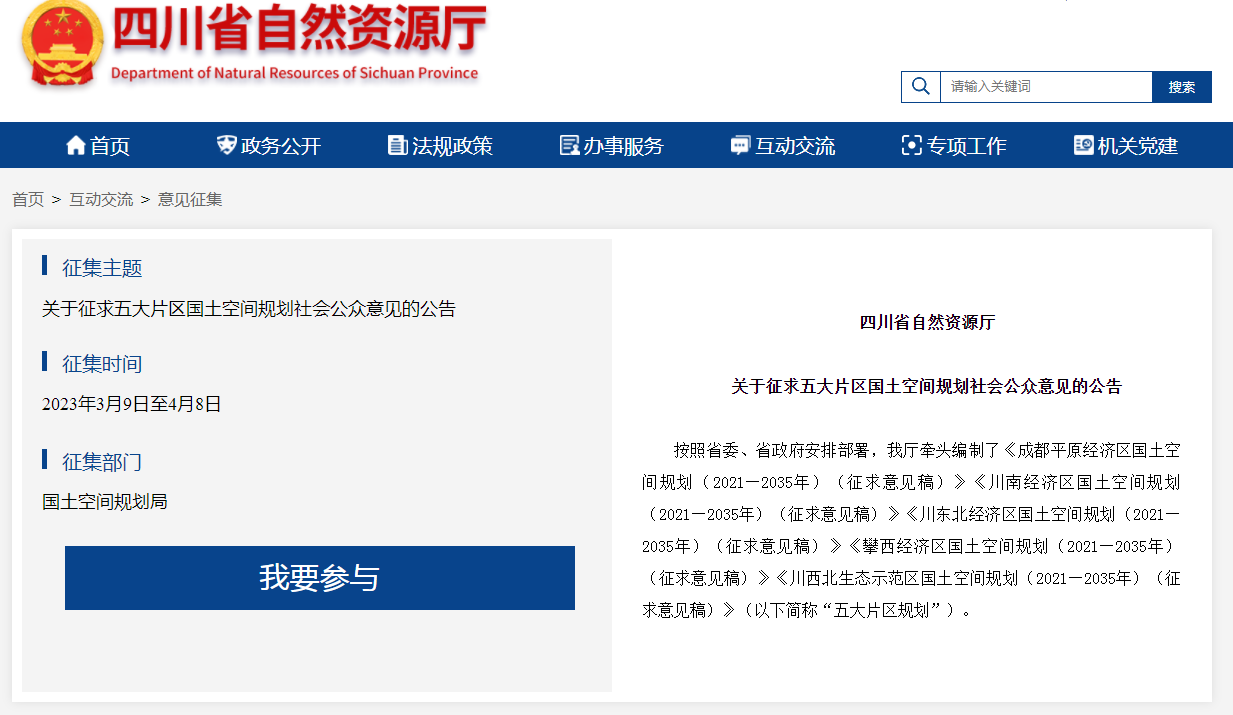Viewport: 1233px width, 715px height.
Task: Click the document icon beside 法规政策
Action: point(397,144)
